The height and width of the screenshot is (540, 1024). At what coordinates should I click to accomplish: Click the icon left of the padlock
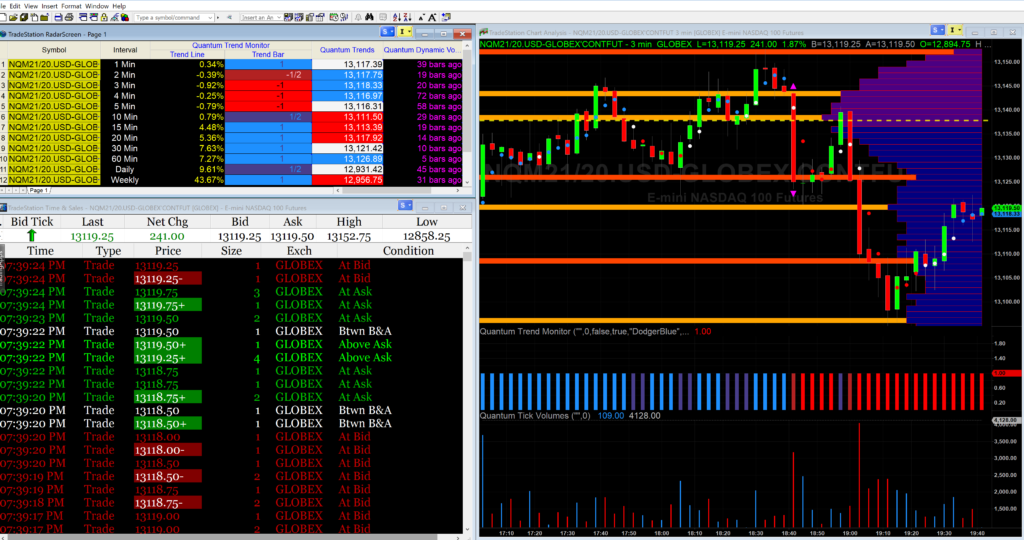(x=93, y=17)
